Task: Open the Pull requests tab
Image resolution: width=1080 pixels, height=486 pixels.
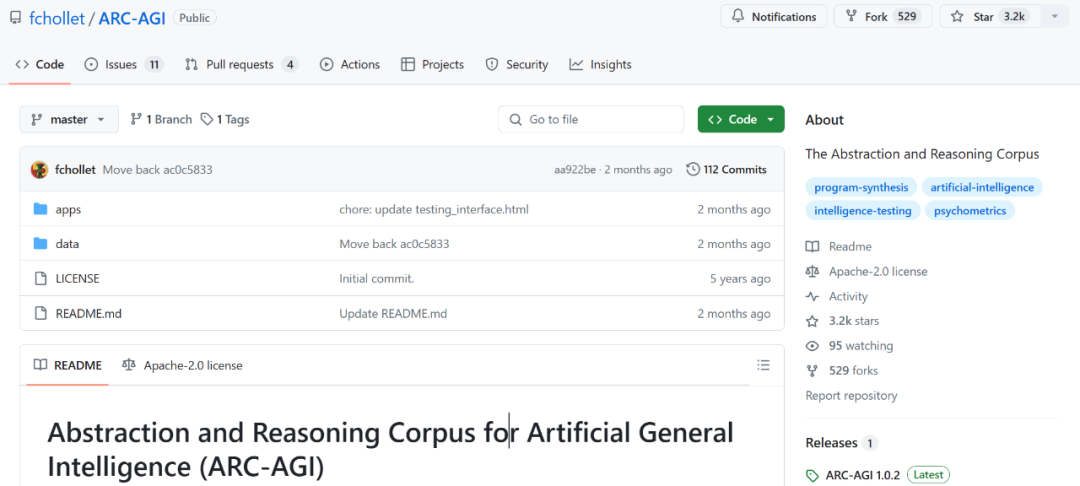Action: [x=241, y=65]
